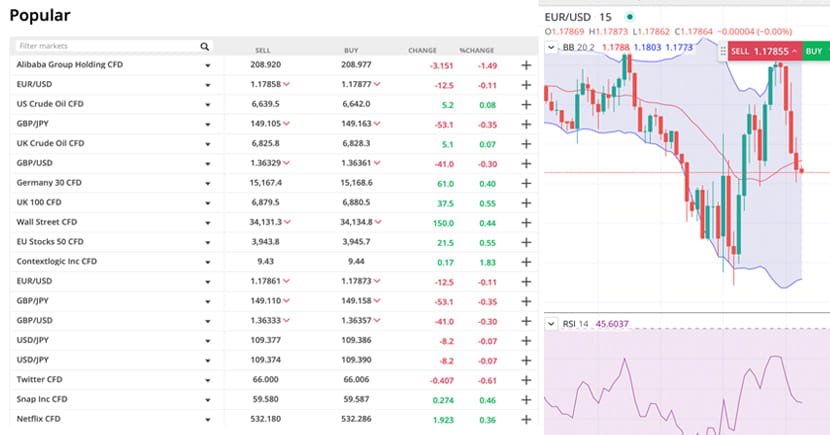Click the 1.83 percent change for Contextlogic
Screen dimensions: 830x435
tap(488, 262)
